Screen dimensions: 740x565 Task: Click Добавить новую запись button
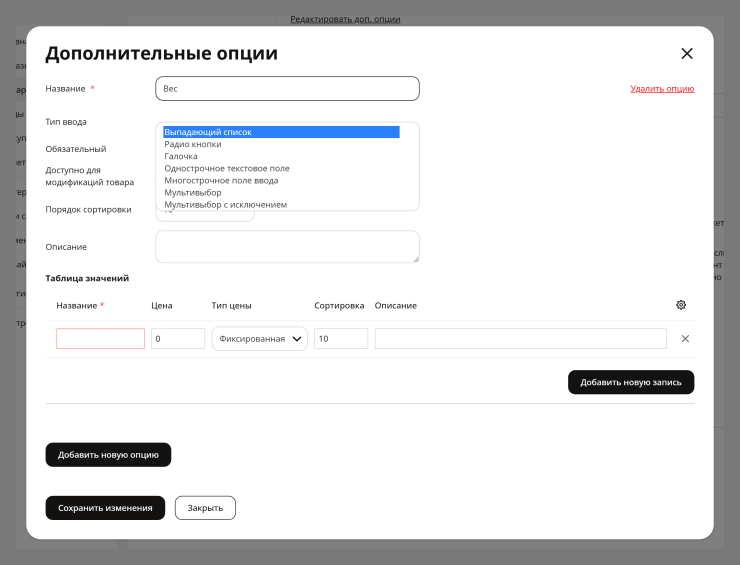click(631, 382)
